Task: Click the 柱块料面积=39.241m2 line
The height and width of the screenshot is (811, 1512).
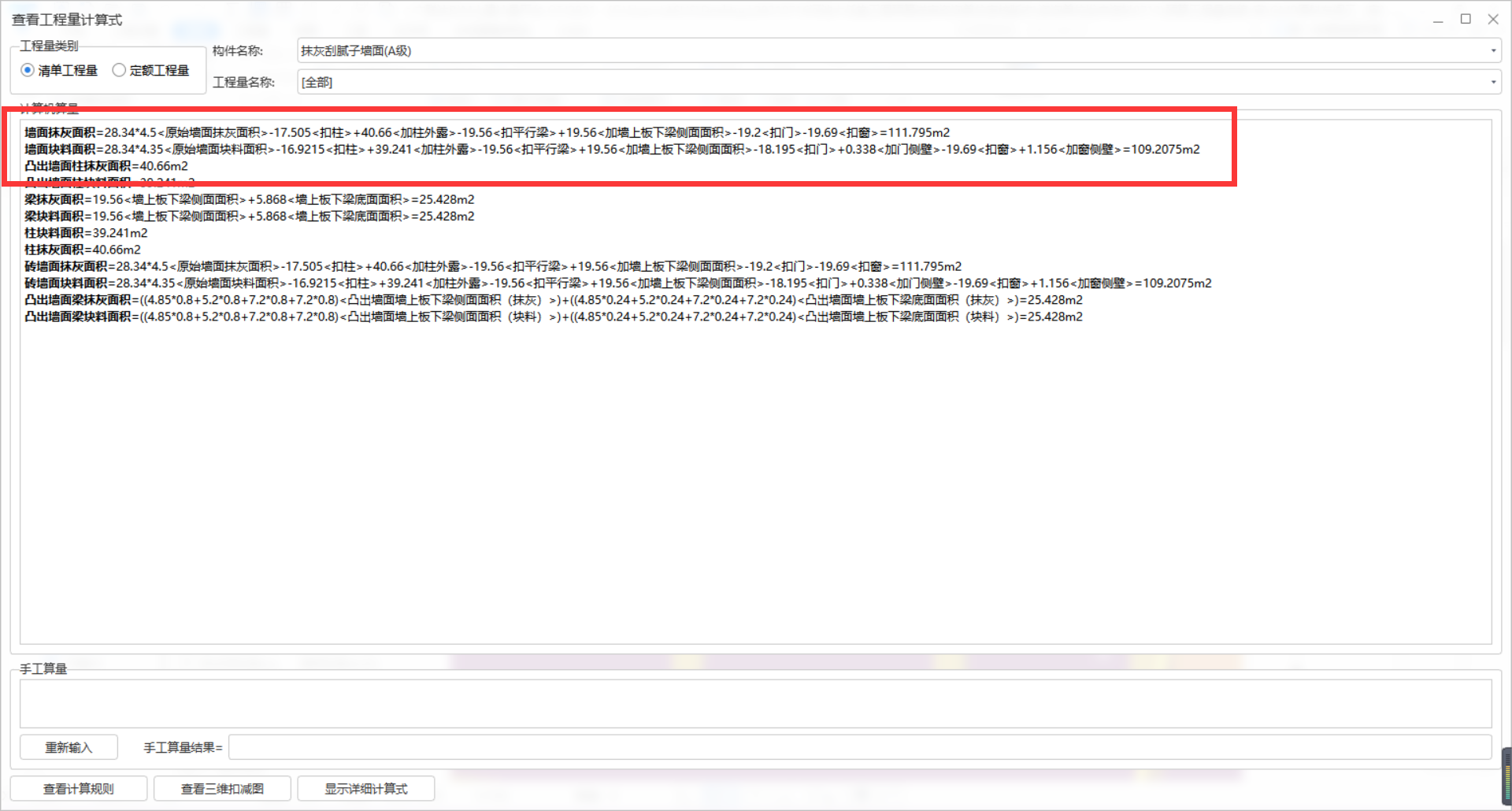Action: pos(86,233)
